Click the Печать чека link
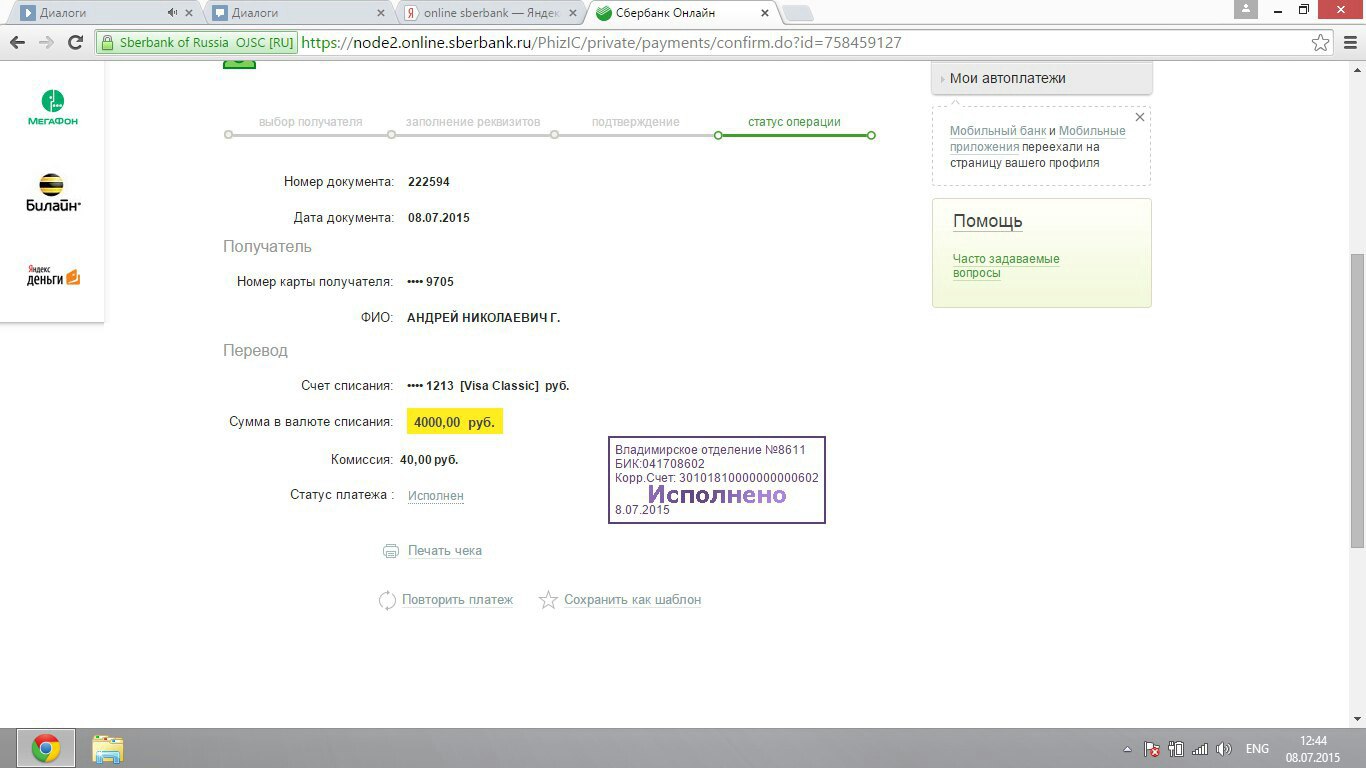Image resolution: width=1366 pixels, height=768 pixels. point(445,551)
